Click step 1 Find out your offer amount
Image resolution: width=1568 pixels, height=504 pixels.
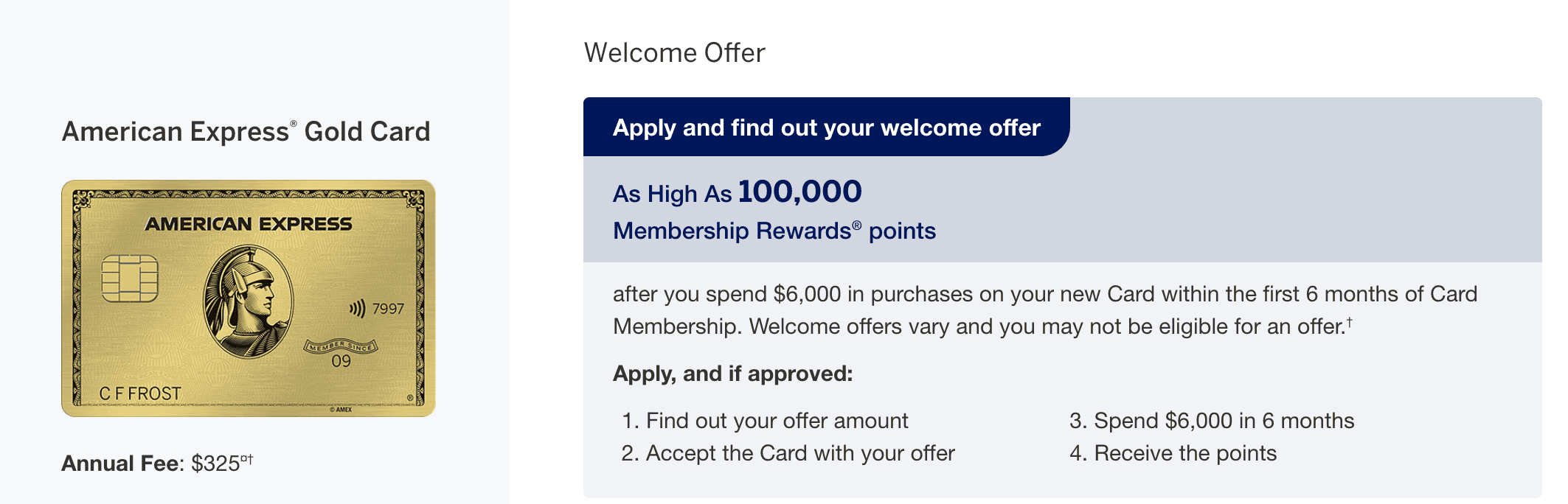point(765,421)
